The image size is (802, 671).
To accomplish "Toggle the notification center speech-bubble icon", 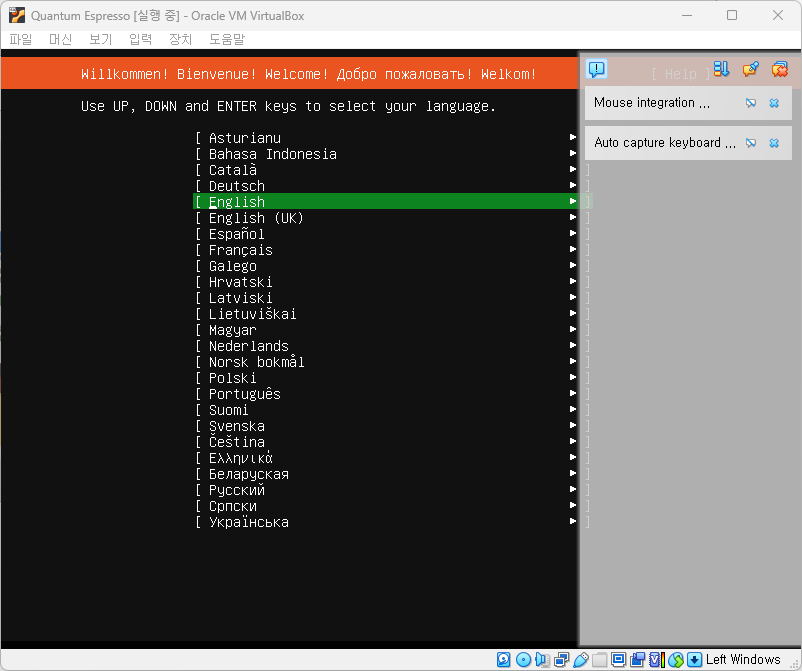I will [597, 69].
